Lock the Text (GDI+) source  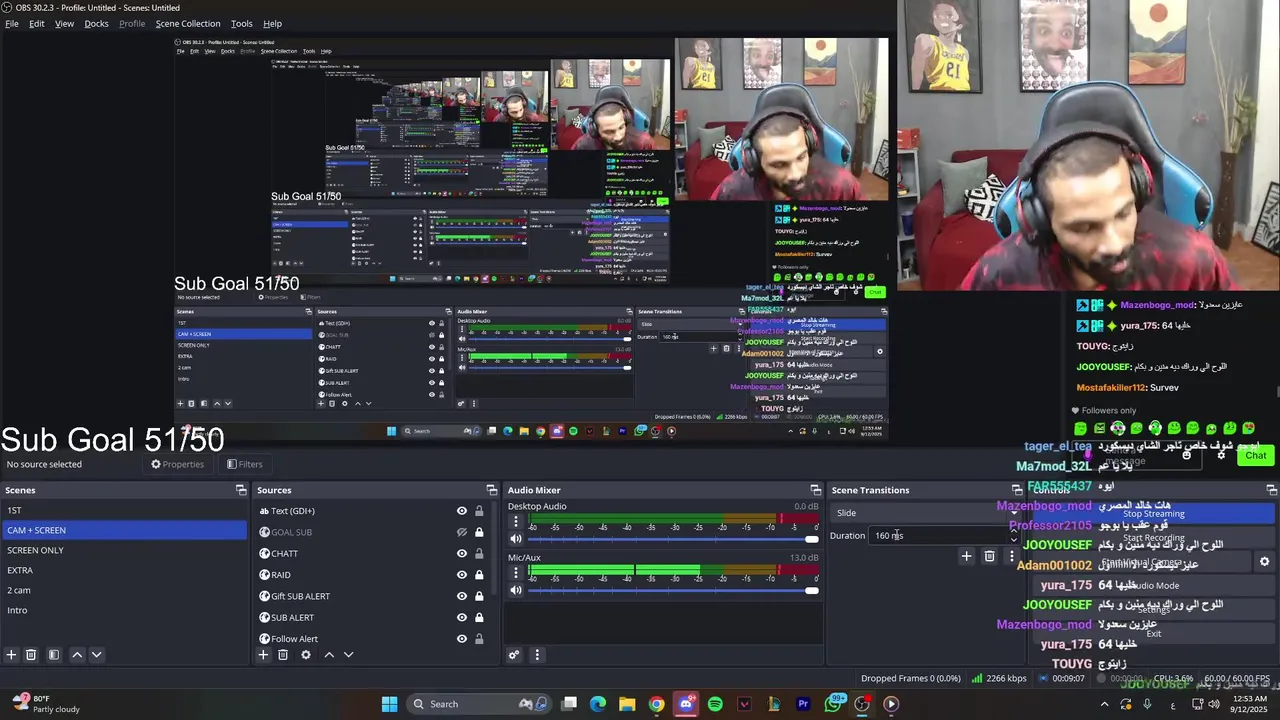tap(479, 511)
